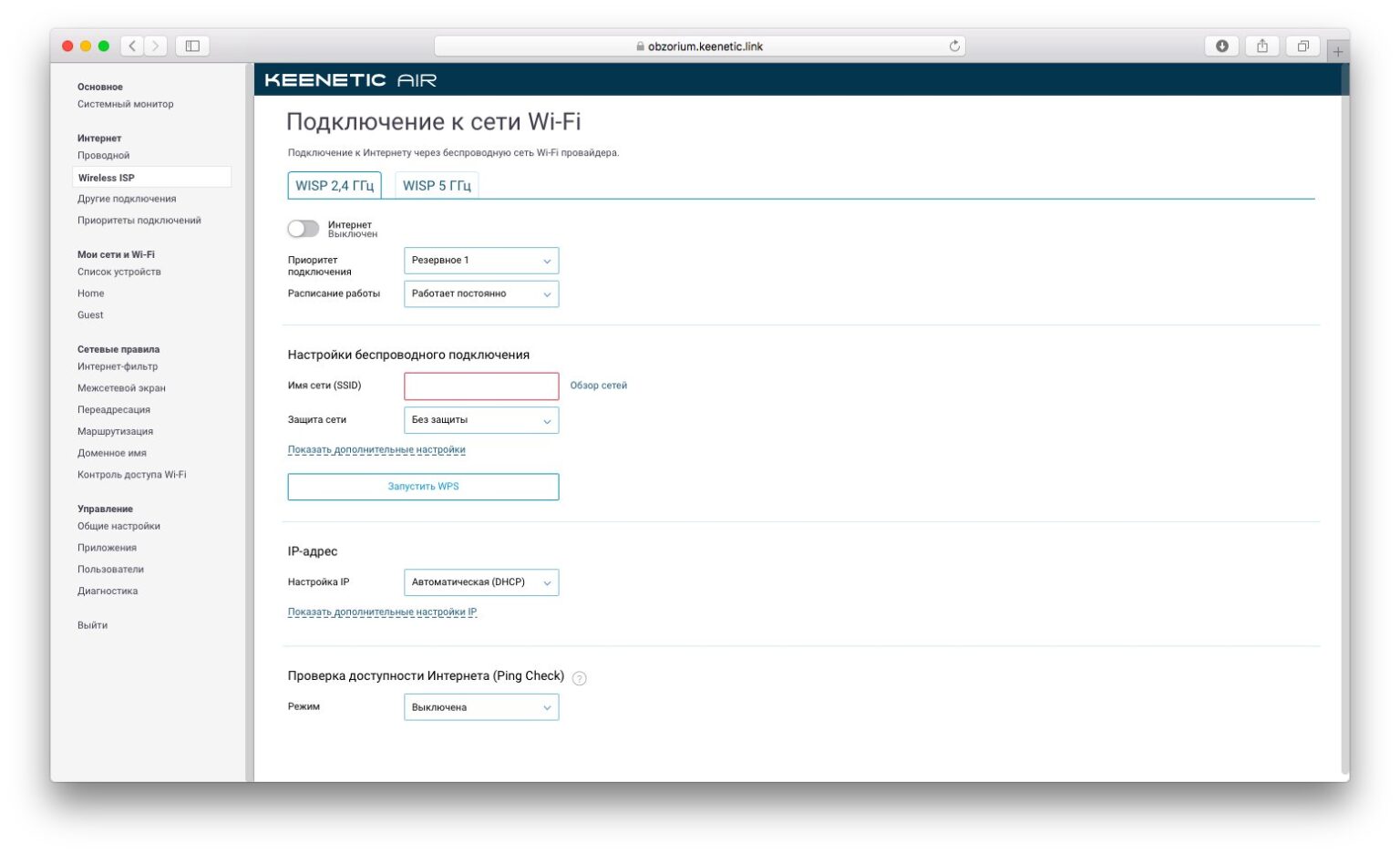Click the Запустить WPS button

[423, 487]
